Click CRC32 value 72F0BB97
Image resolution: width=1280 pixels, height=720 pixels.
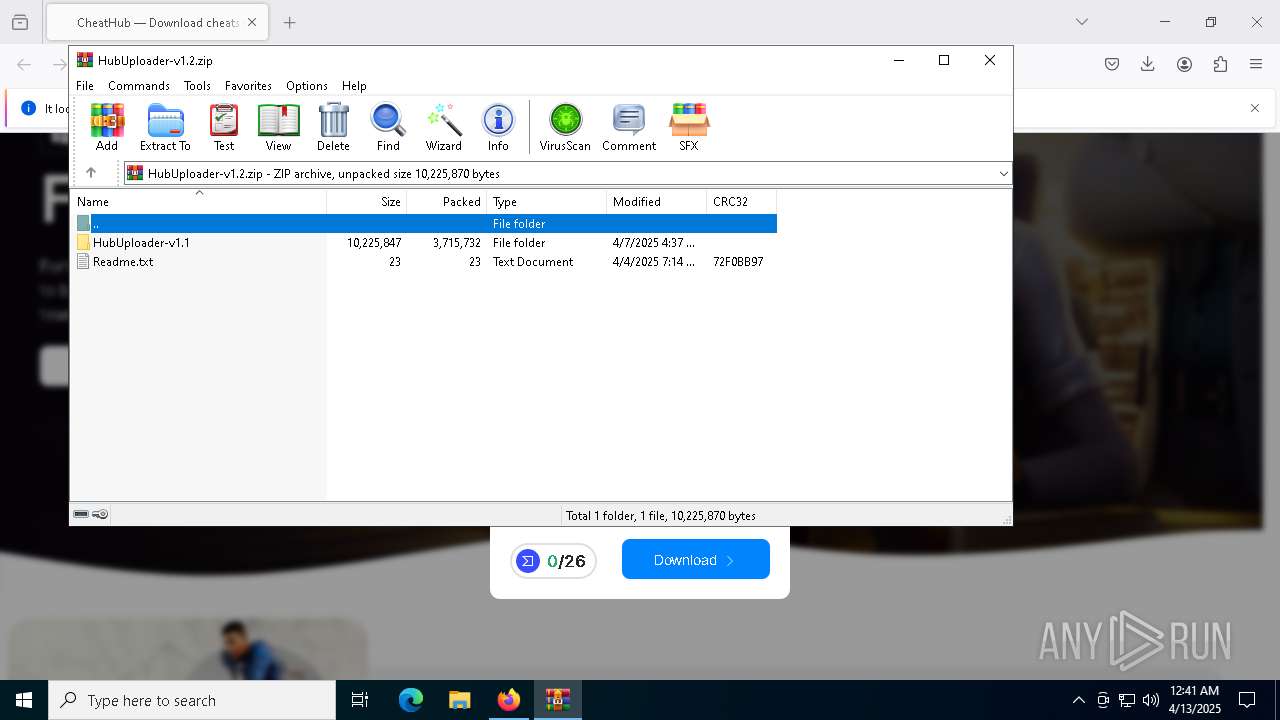tap(738, 262)
